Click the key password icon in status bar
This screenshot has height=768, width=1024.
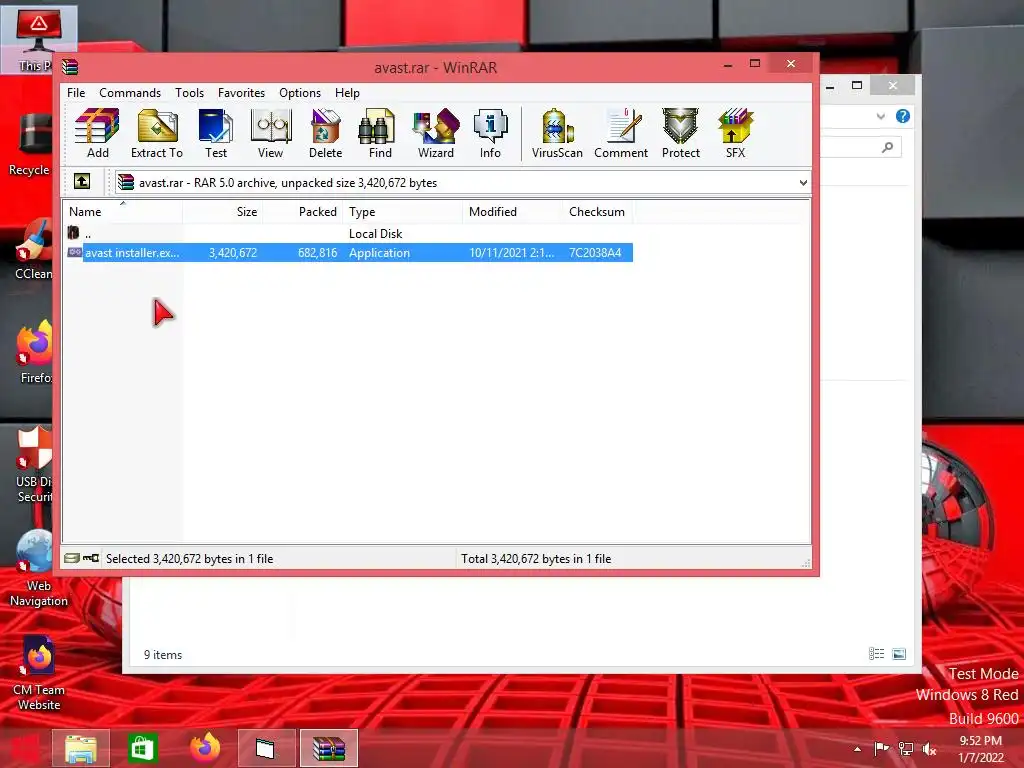tap(91, 558)
